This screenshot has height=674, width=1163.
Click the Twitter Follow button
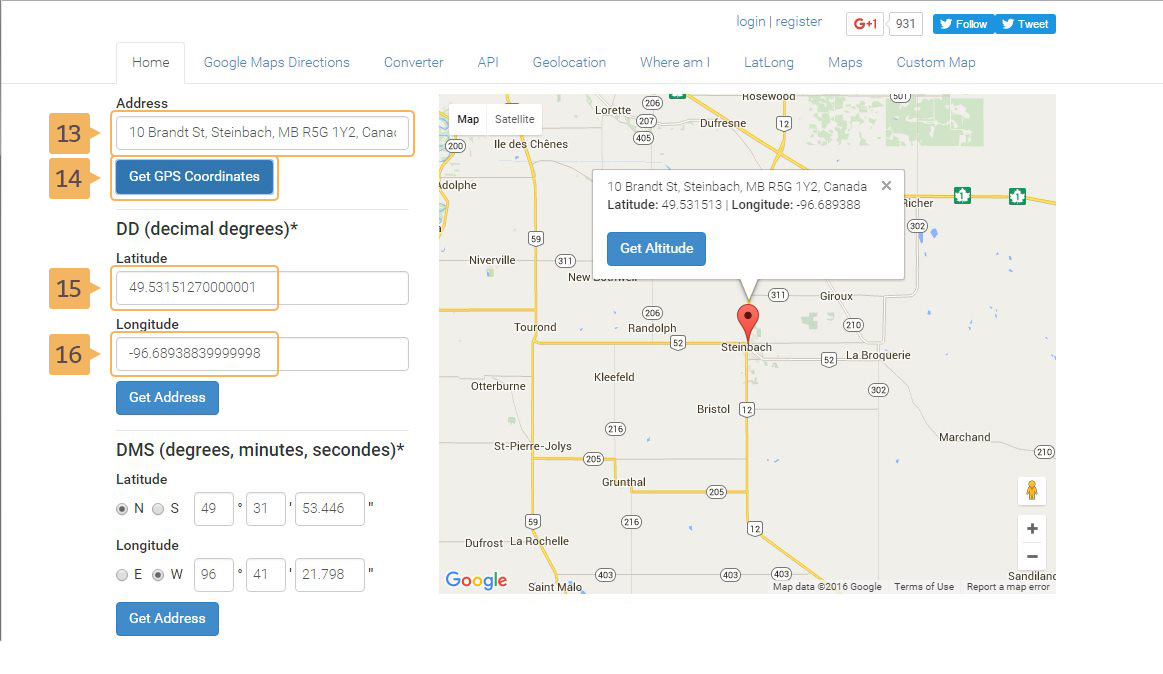963,24
